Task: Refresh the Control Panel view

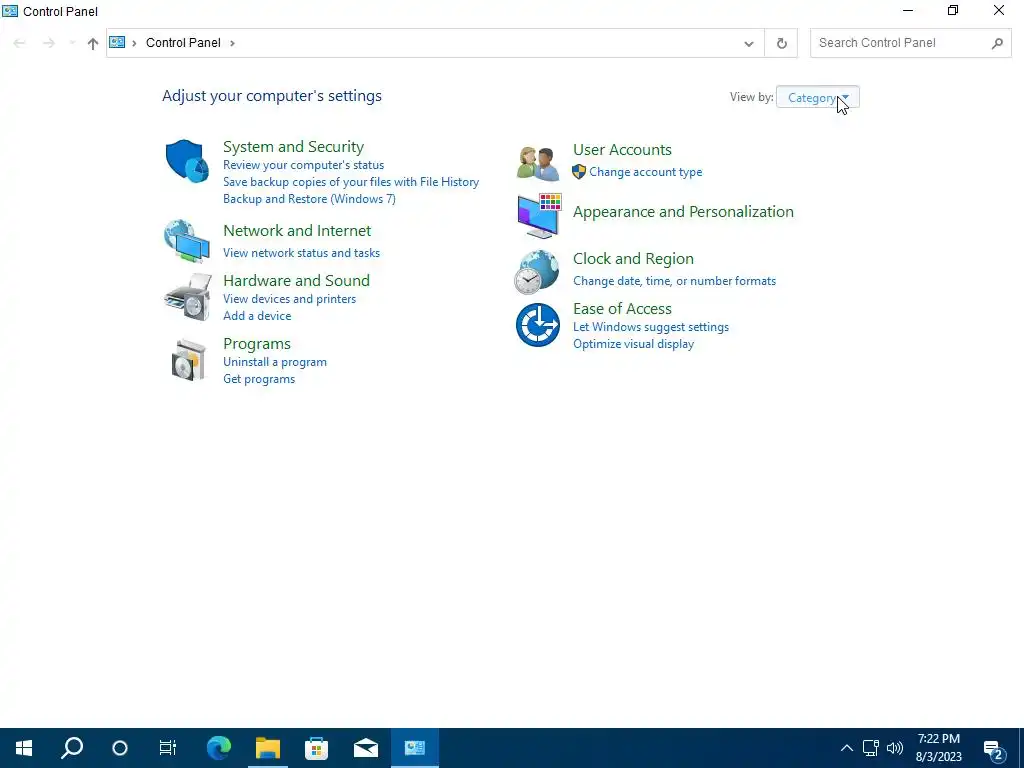Action: click(x=781, y=43)
